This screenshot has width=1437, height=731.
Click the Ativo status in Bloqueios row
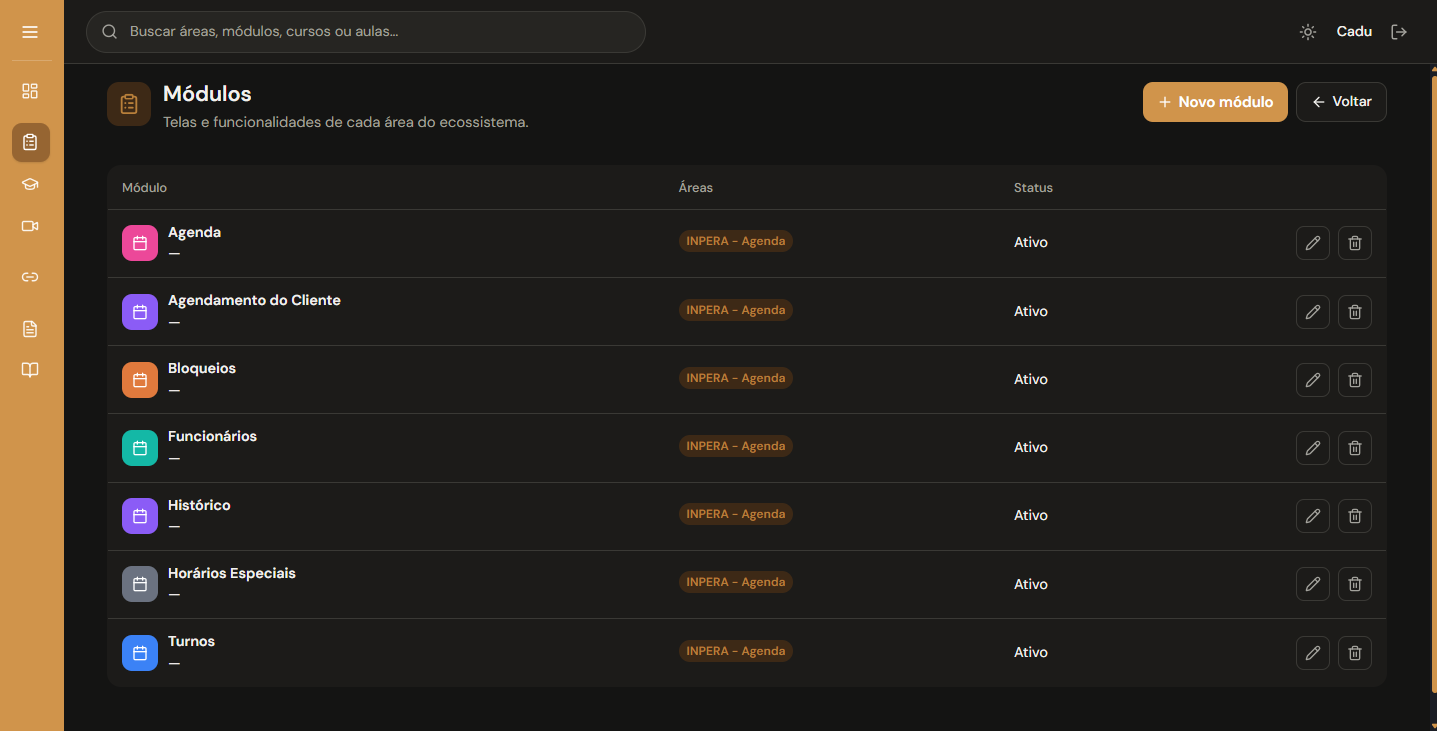pos(1031,379)
